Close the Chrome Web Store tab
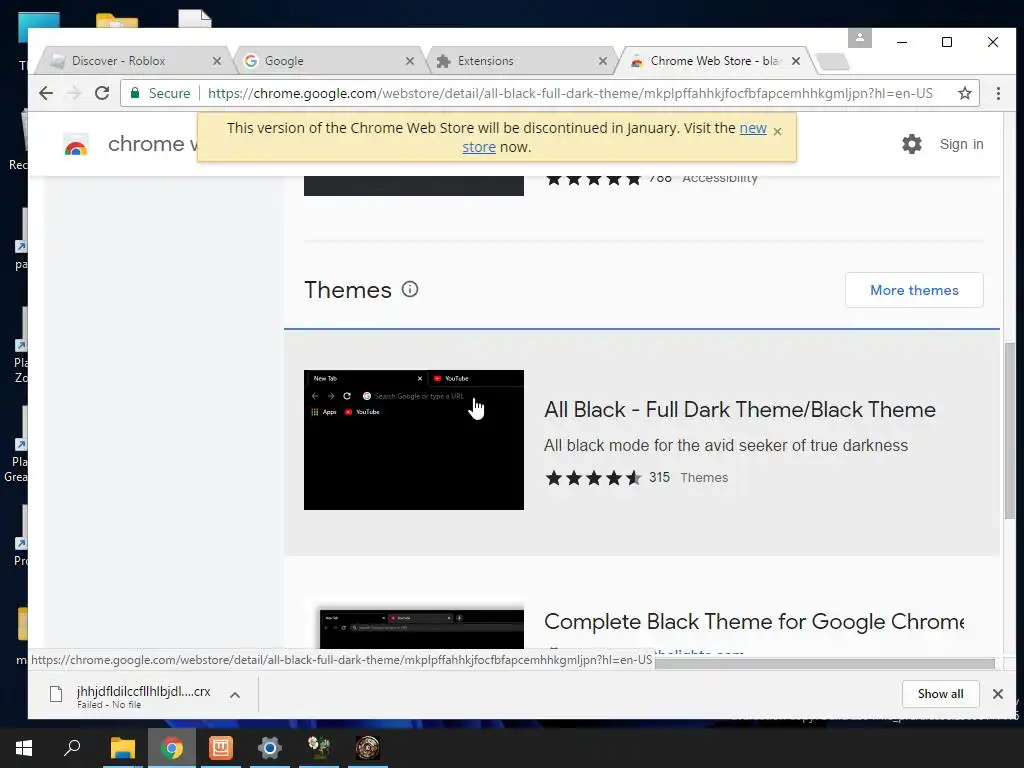 (x=795, y=61)
